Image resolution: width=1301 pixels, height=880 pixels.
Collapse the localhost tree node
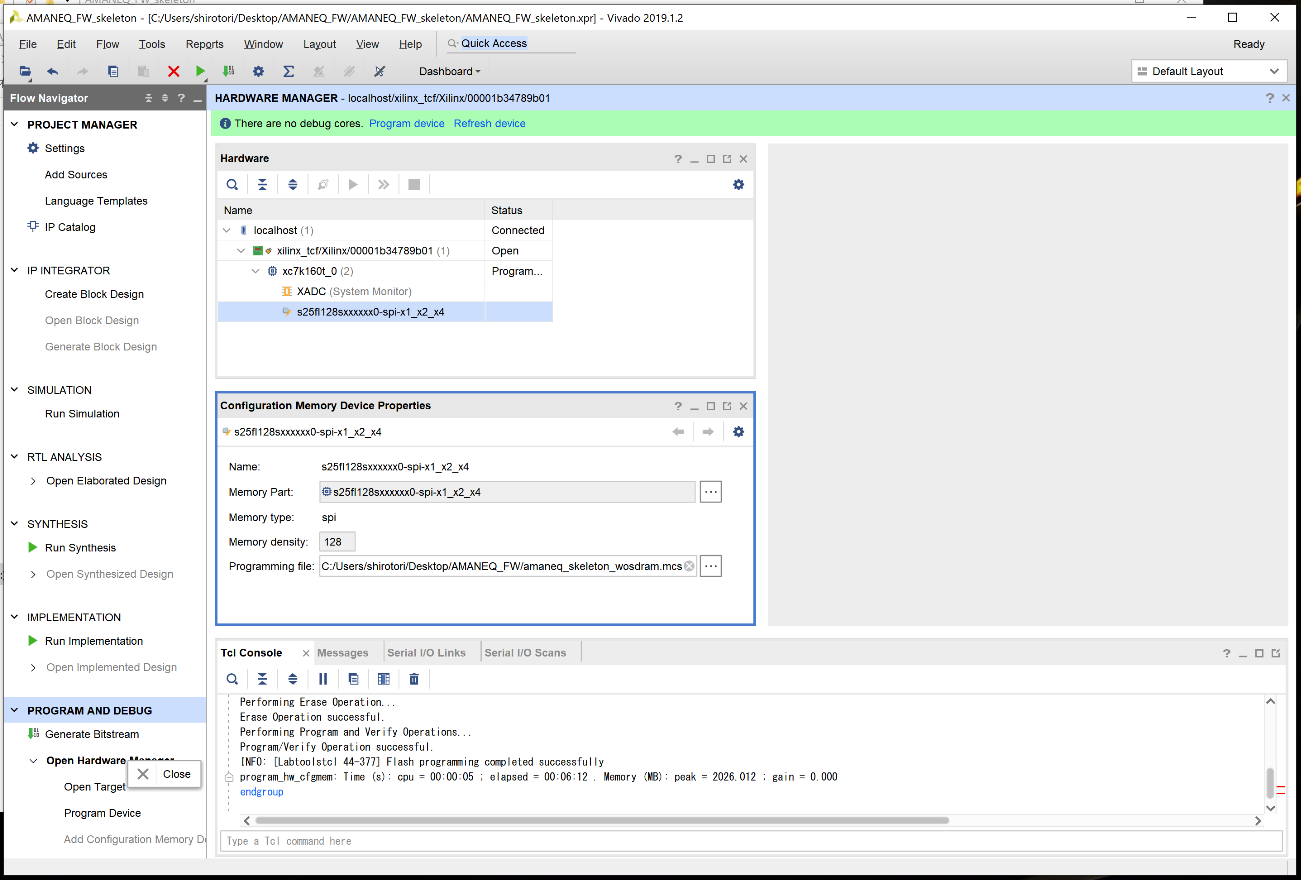tap(227, 230)
